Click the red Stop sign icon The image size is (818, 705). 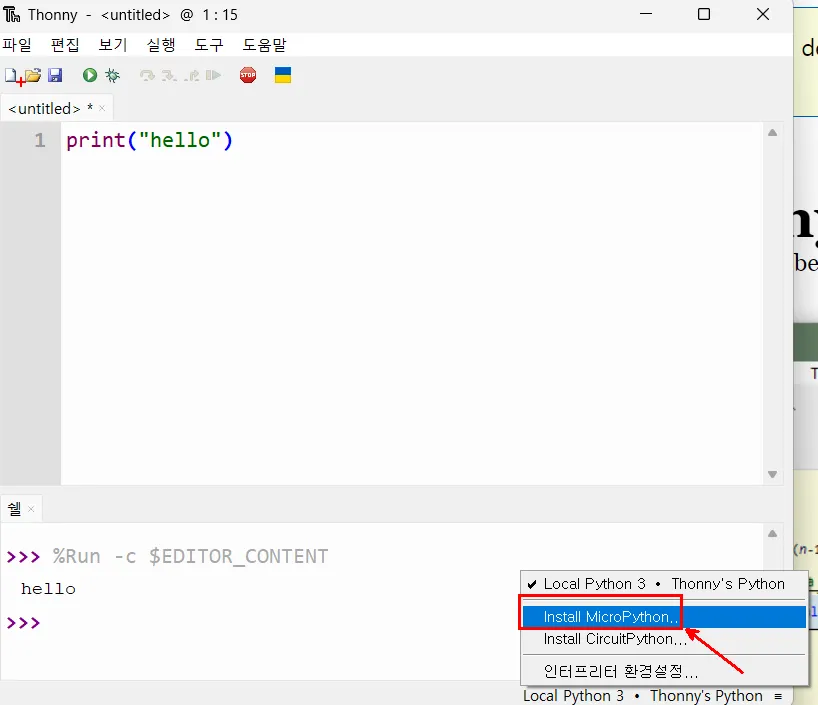[x=248, y=76]
